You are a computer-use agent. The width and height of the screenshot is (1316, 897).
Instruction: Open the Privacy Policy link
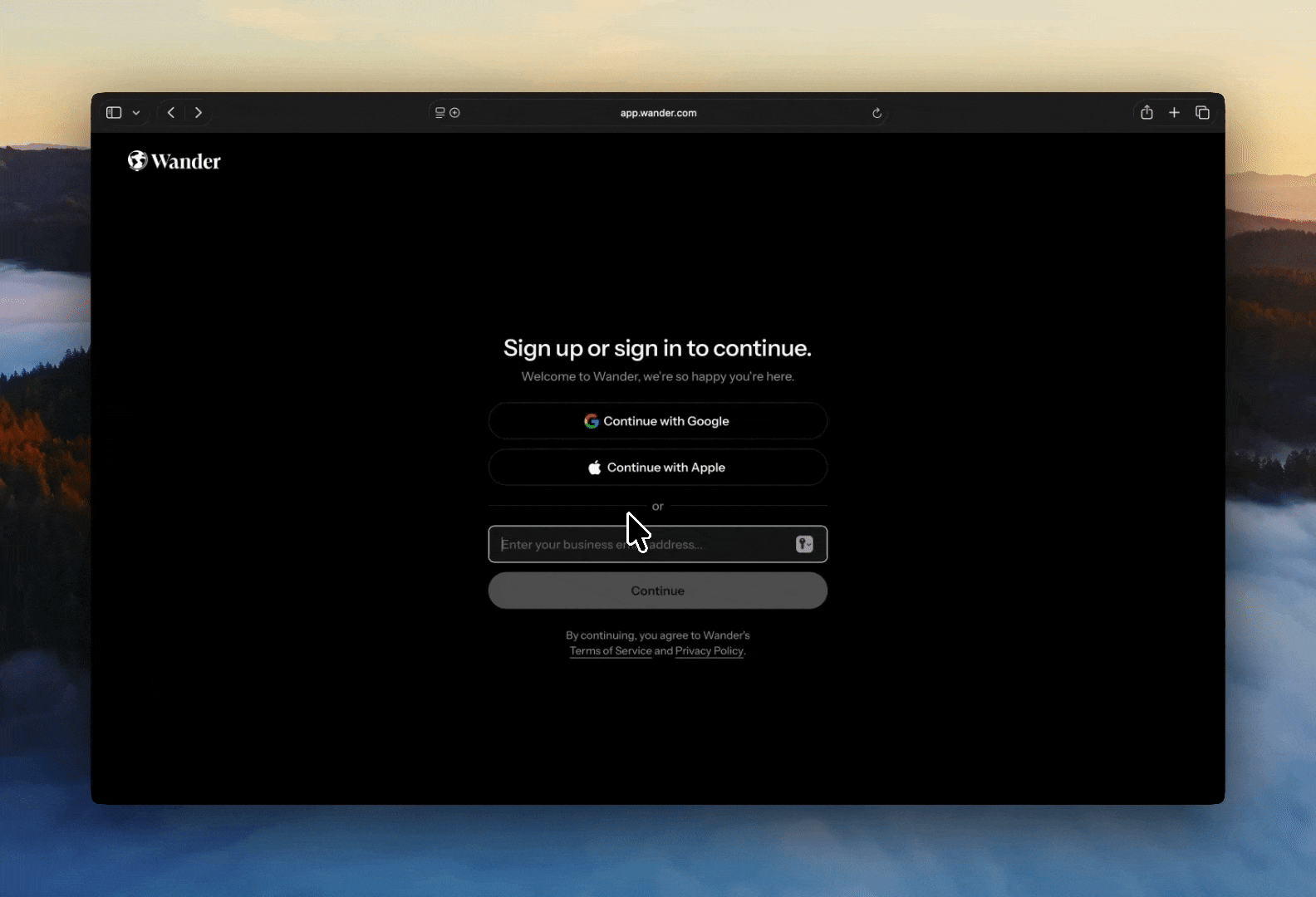pos(710,651)
